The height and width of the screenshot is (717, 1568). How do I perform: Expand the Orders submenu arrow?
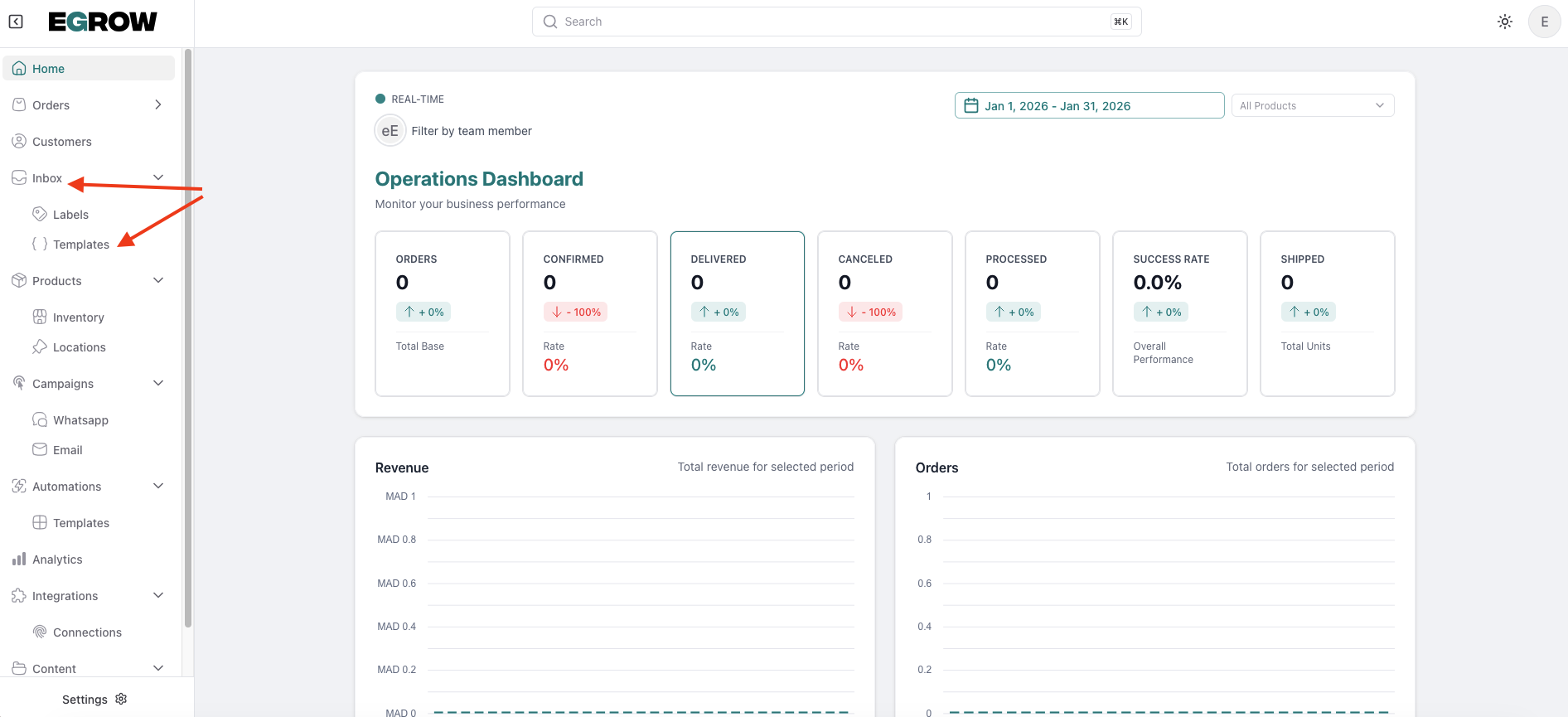pyautogui.click(x=158, y=105)
